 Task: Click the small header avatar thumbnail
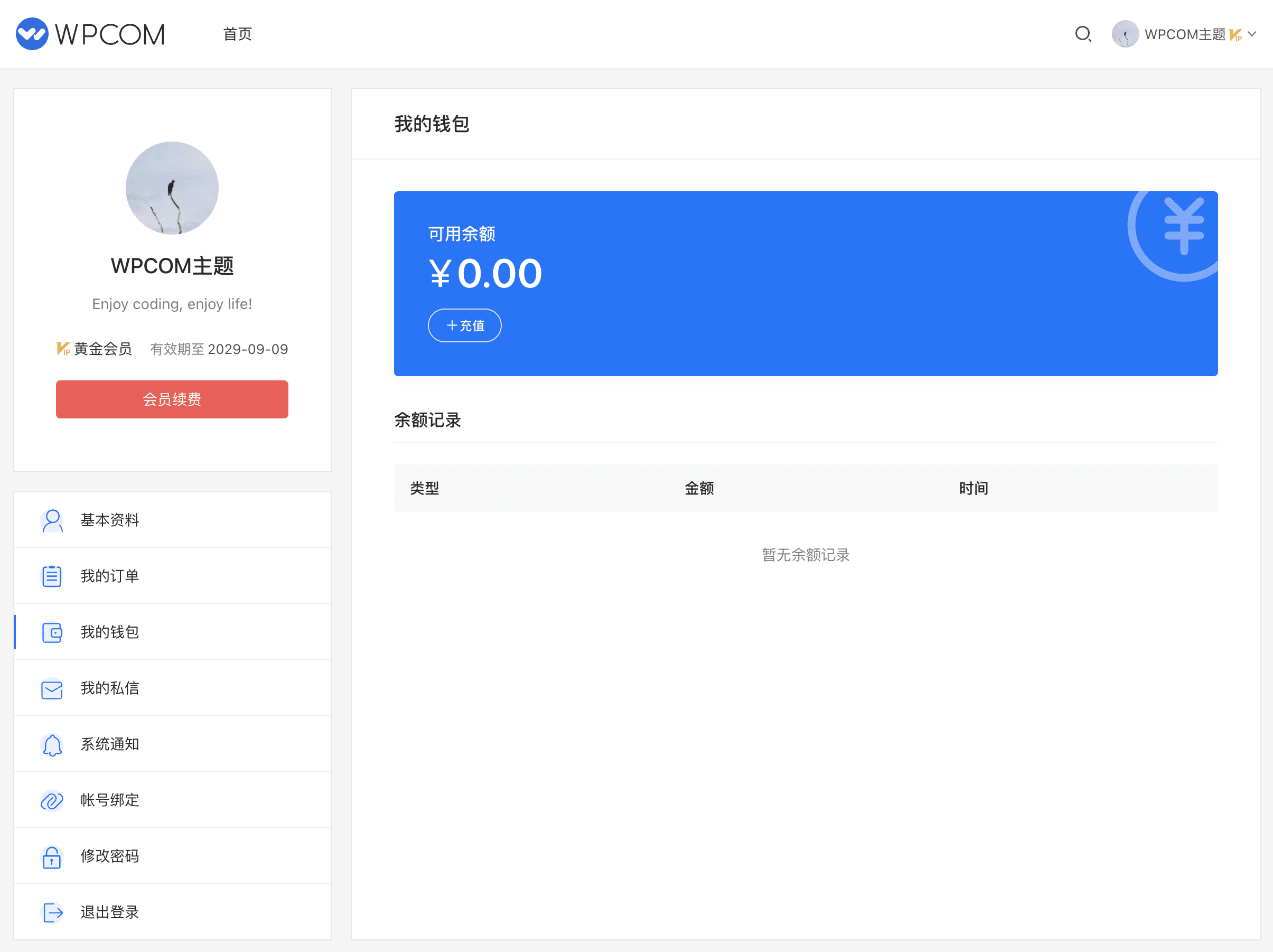tap(1125, 34)
